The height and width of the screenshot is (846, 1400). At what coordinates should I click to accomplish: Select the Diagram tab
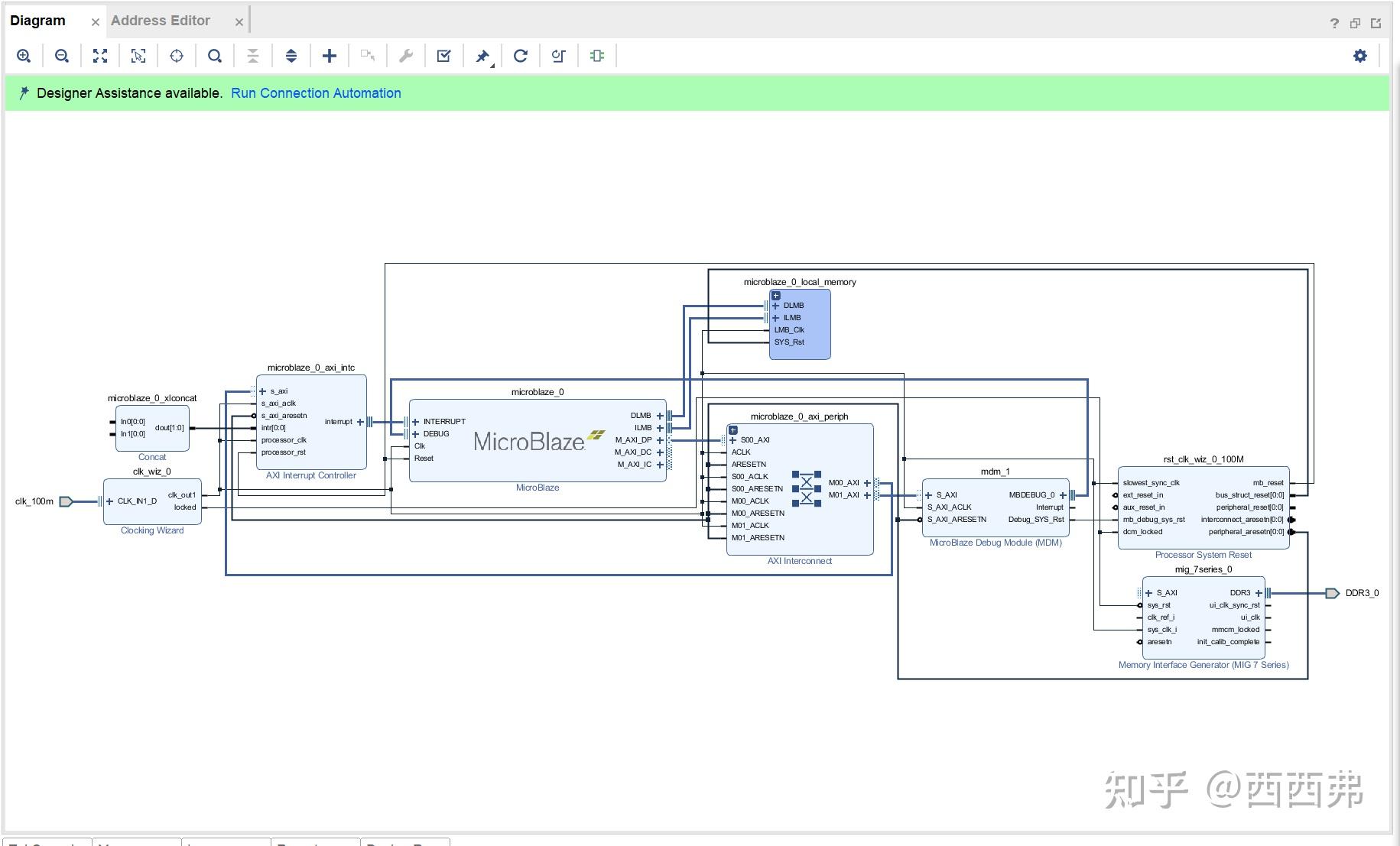coord(37,21)
